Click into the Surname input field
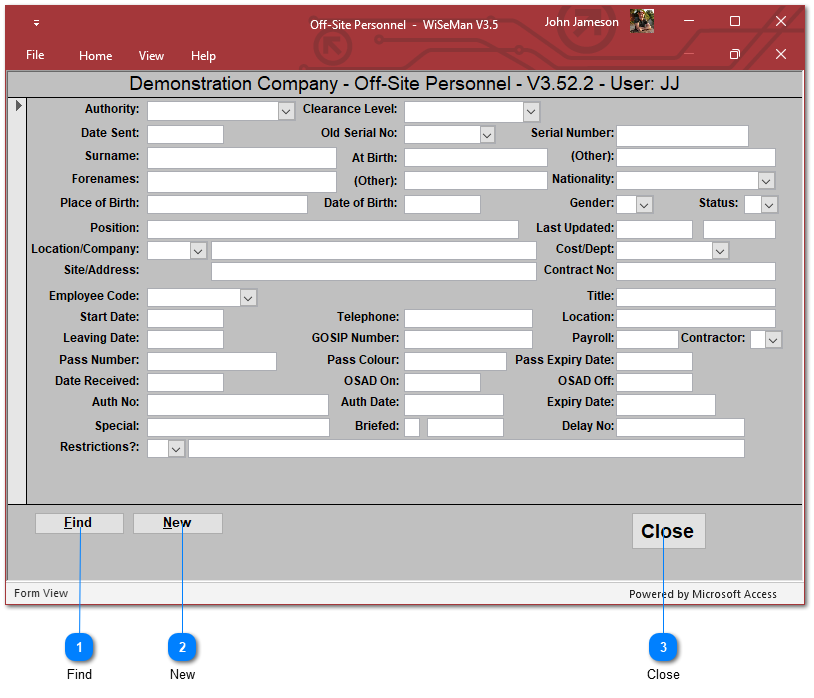 point(241,158)
